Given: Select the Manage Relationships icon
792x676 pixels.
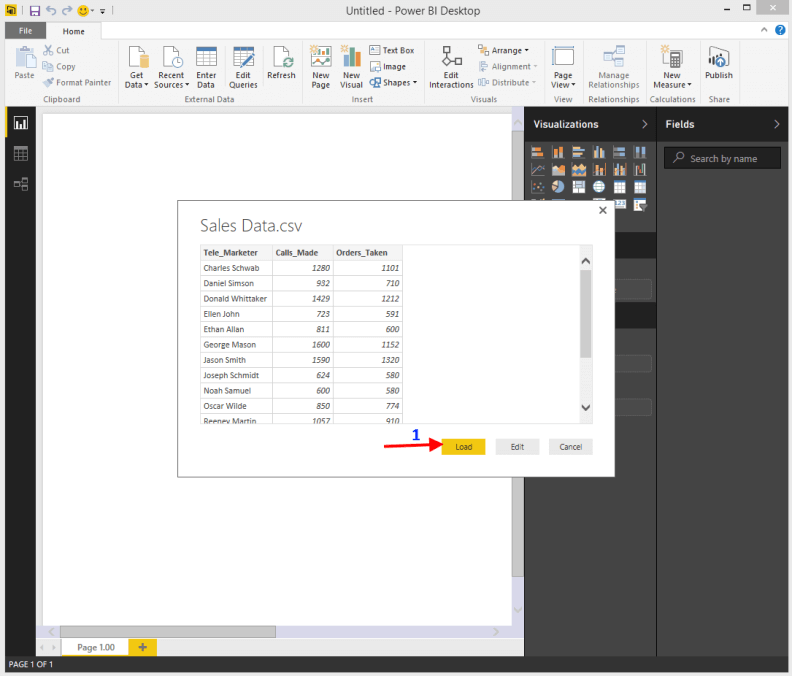Looking at the screenshot, I should (x=613, y=58).
